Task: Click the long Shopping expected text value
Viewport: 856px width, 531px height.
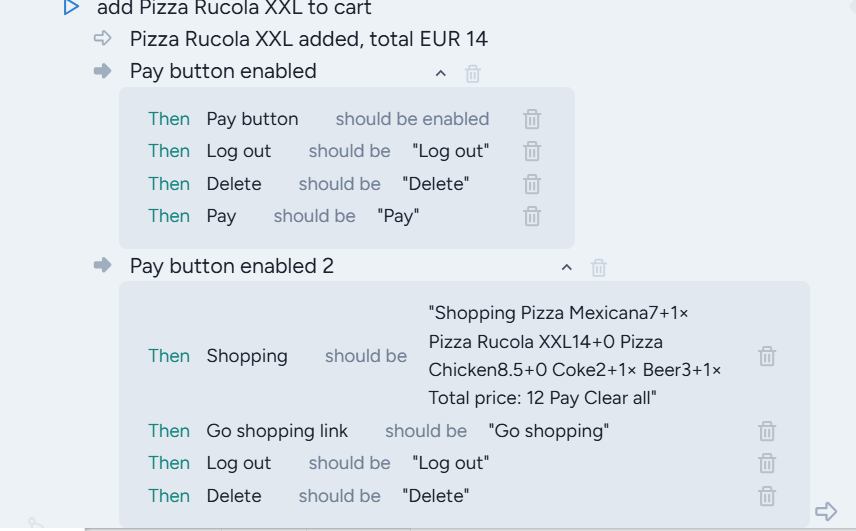Action: (575, 356)
